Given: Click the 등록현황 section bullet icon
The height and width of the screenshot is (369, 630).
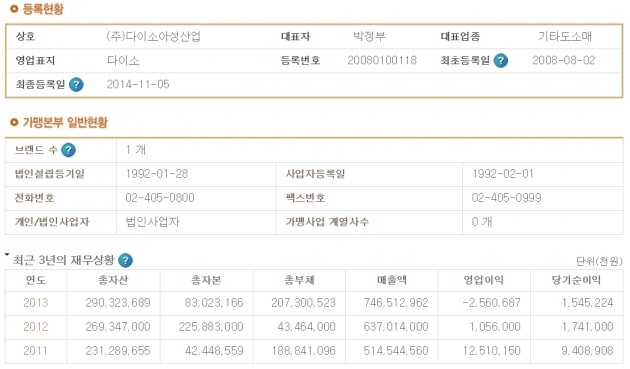Looking at the screenshot, I should [x=14, y=8].
